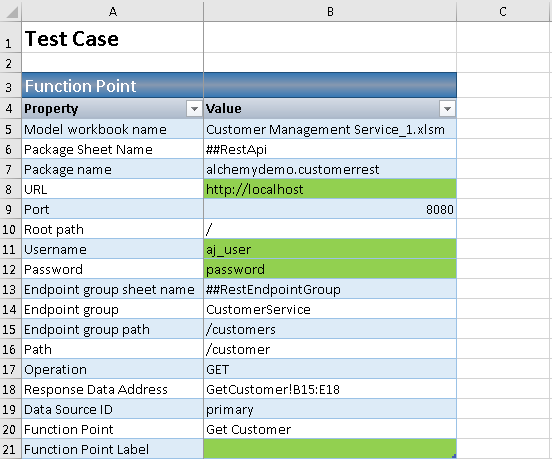
Task: Select the Function Point blue header cell
Action: 113,86
